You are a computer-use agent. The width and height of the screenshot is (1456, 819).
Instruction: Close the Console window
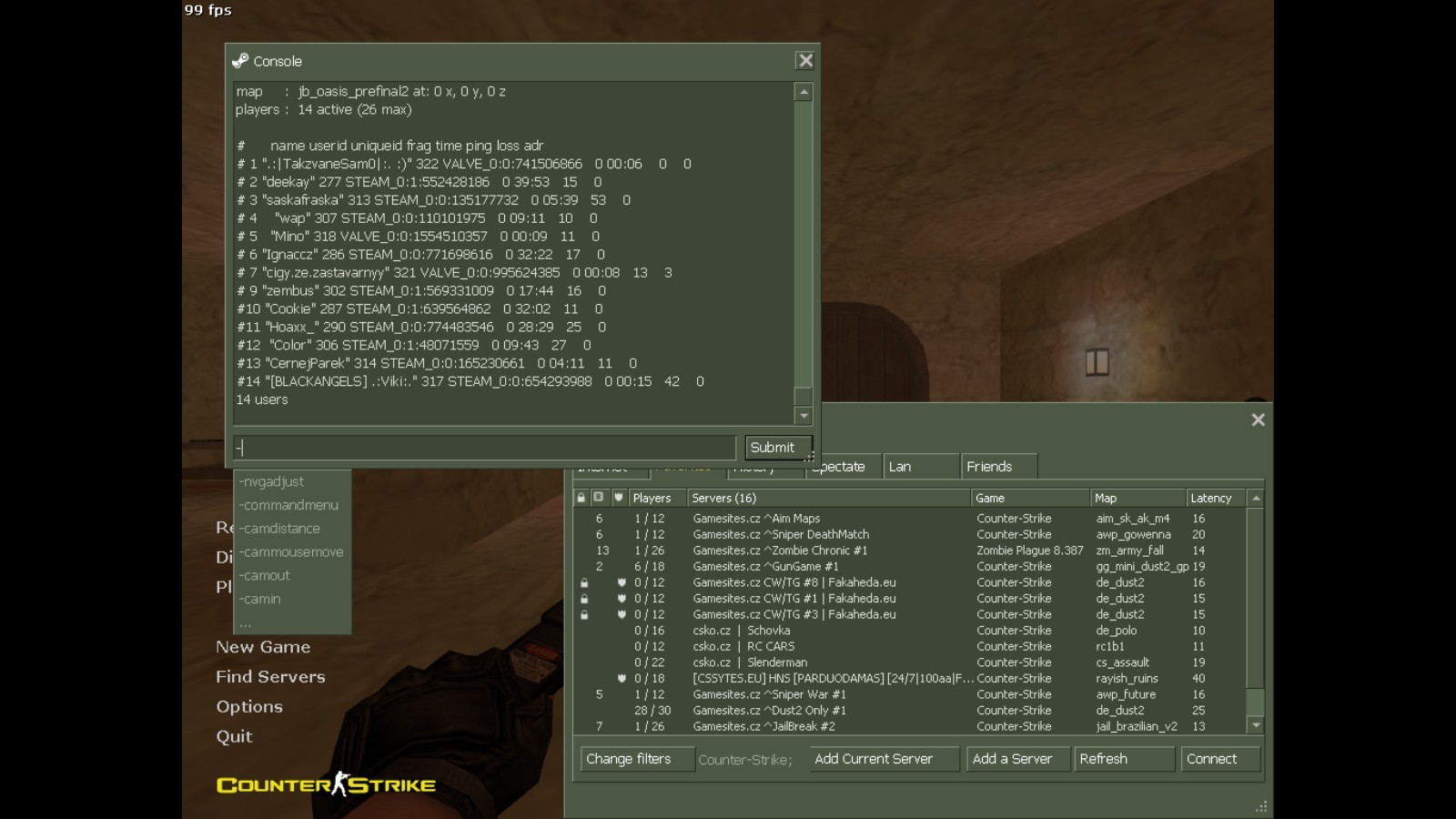[x=805, y=60]
